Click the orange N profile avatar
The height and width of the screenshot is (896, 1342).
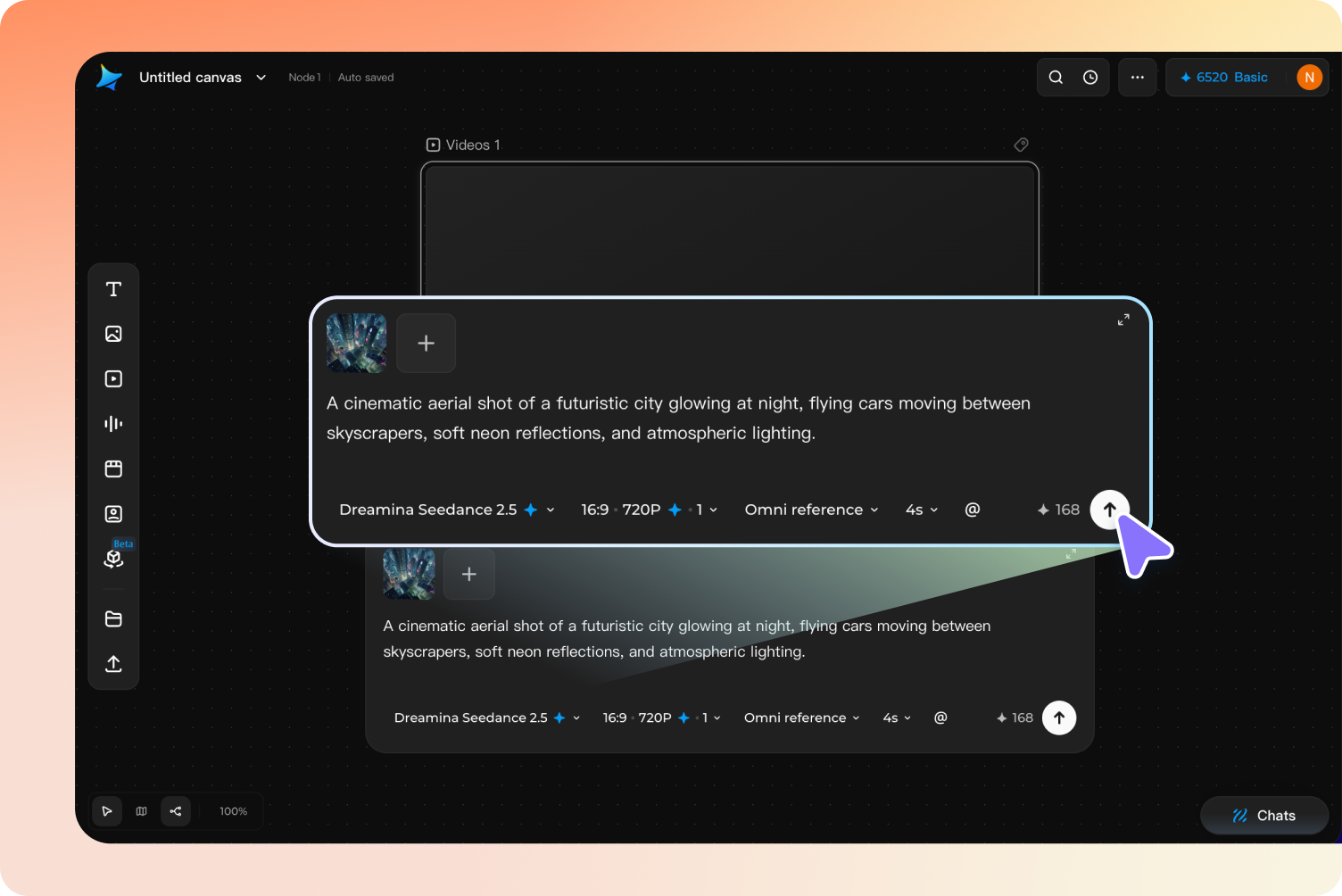[1309, 78]
